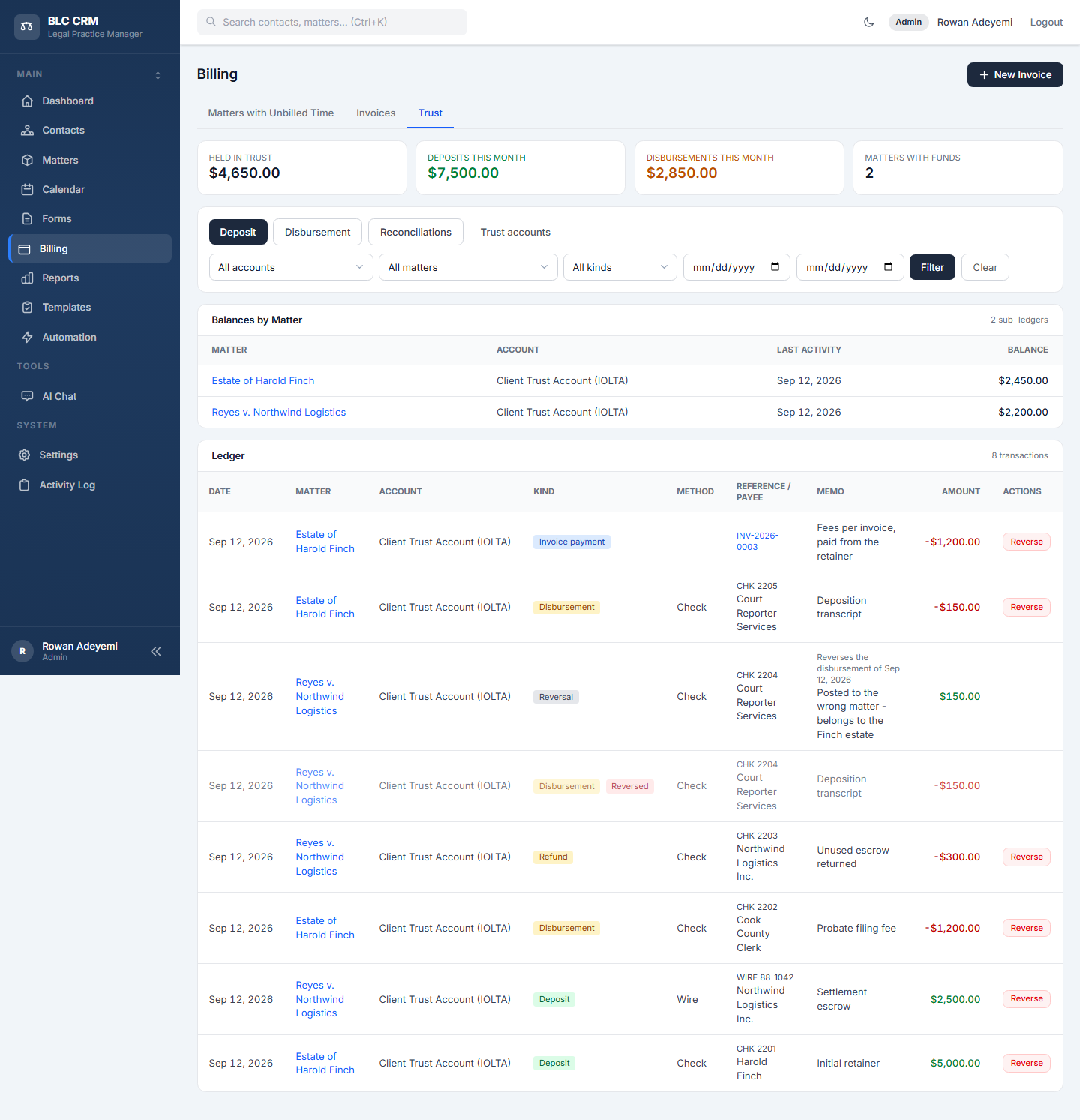Click the AI Chat bubble icon
This screenshot has width=1080, height=1120.
(28, 397)
